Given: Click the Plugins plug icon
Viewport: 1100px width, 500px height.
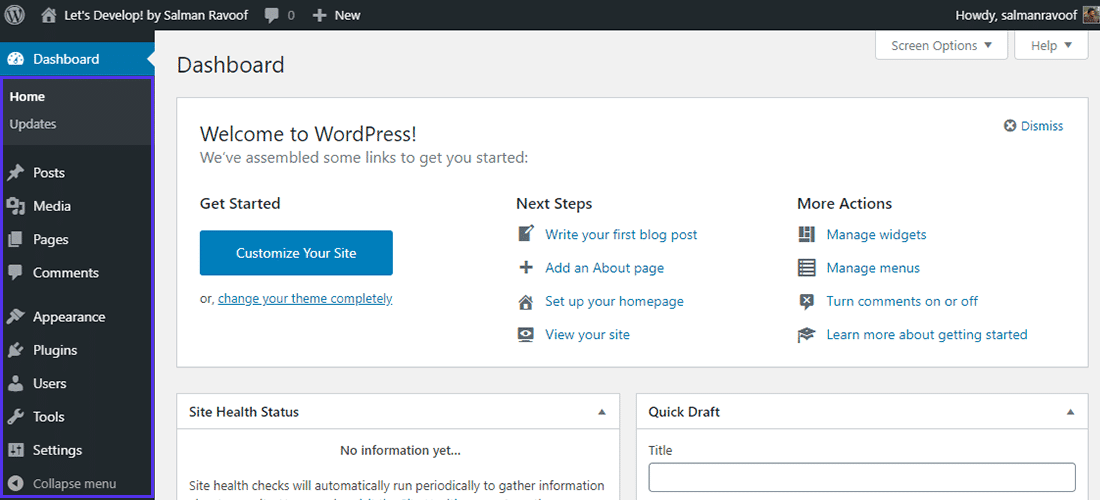Looking at the screenshot, I should (15, 350).
